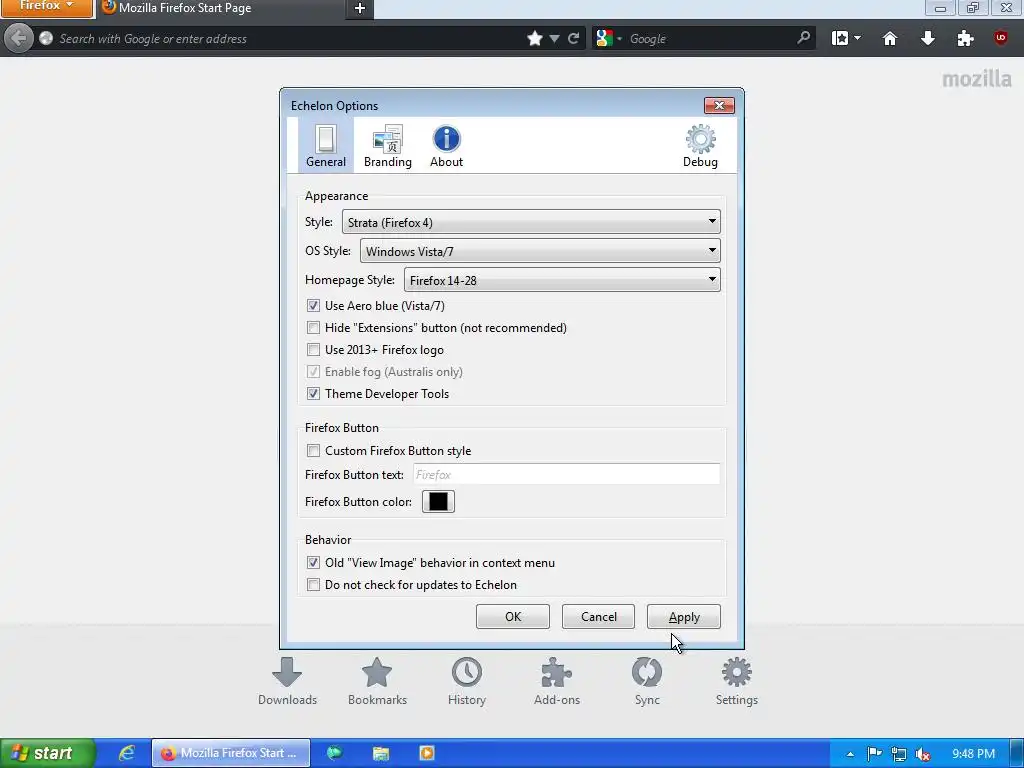The height and width of the screenshot is (768, 1024).
Task: Check Do not check for updates to Echelon
Action: pyautogui.click(x=313, y=584)
